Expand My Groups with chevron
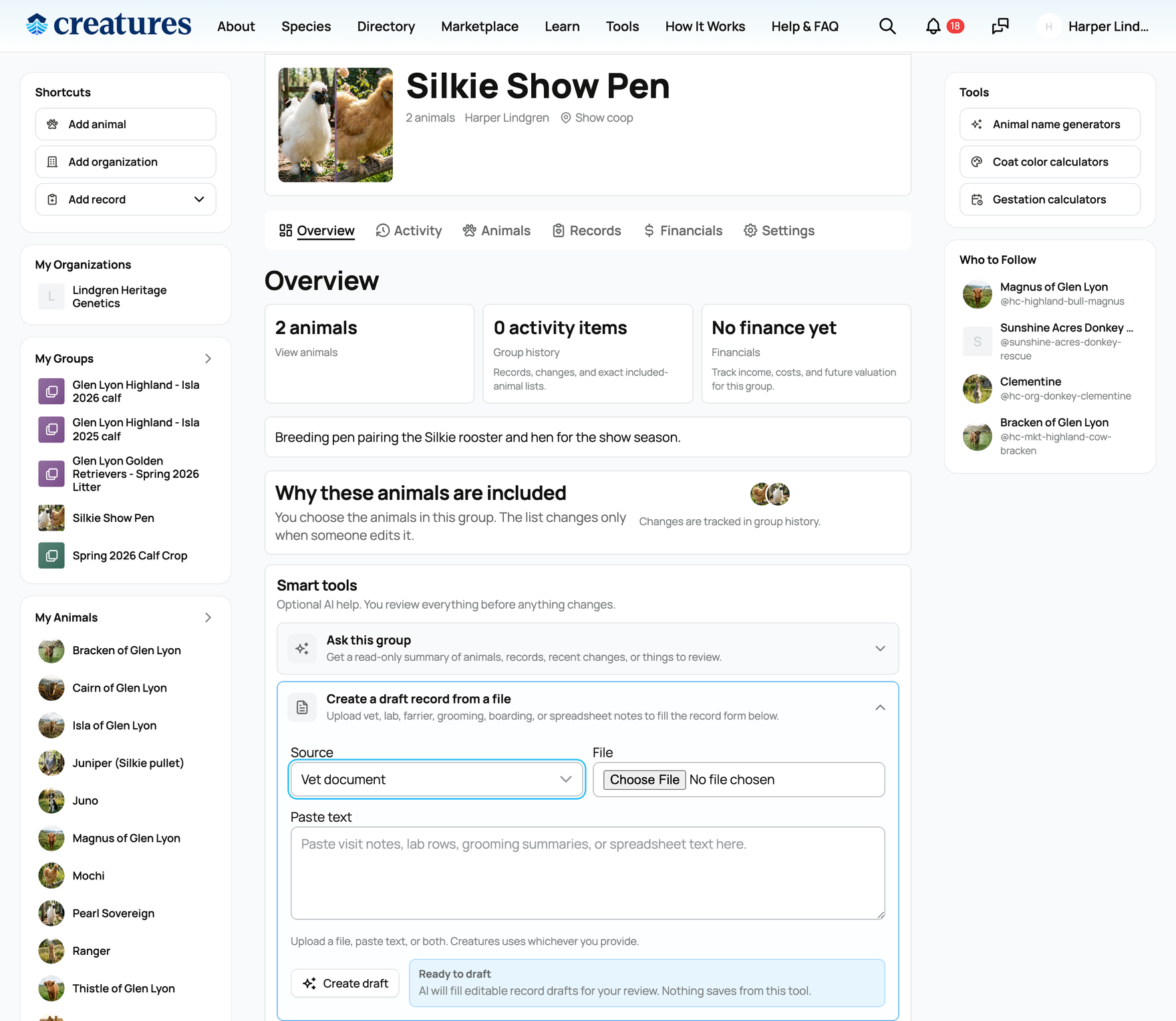Image resolution: width=1176 pixels, height=1021 pixels. click(x=208, y=359)
